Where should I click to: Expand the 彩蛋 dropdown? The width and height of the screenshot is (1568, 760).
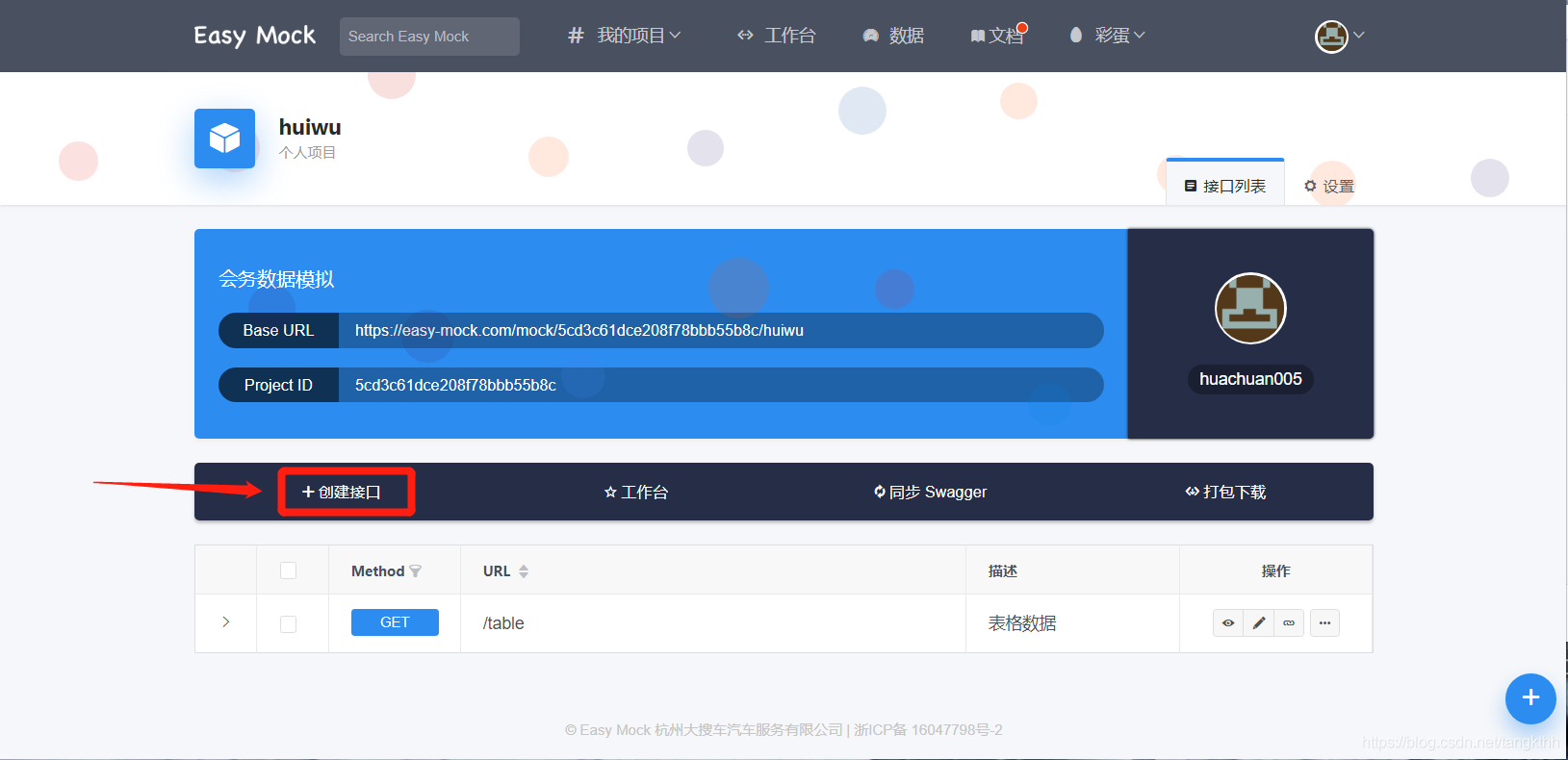pos(1107,36)
